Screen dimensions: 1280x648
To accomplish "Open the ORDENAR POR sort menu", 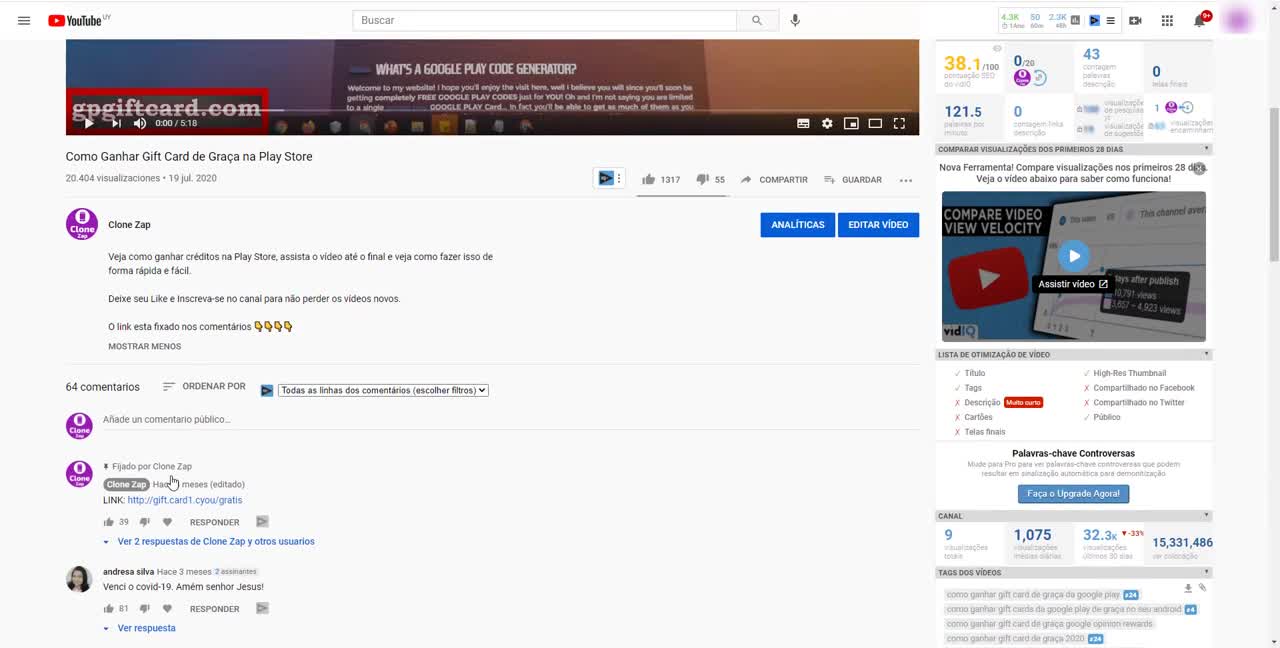I will (204, 387).
